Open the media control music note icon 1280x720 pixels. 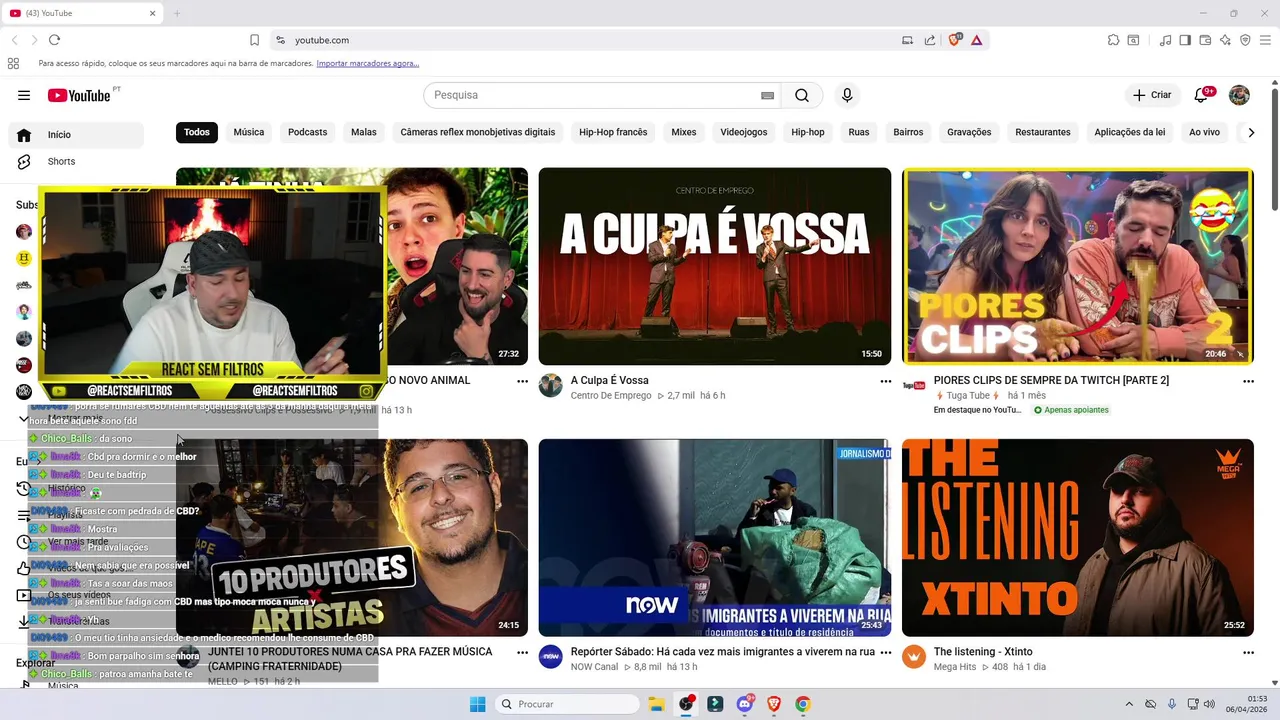coord(1165,40)
